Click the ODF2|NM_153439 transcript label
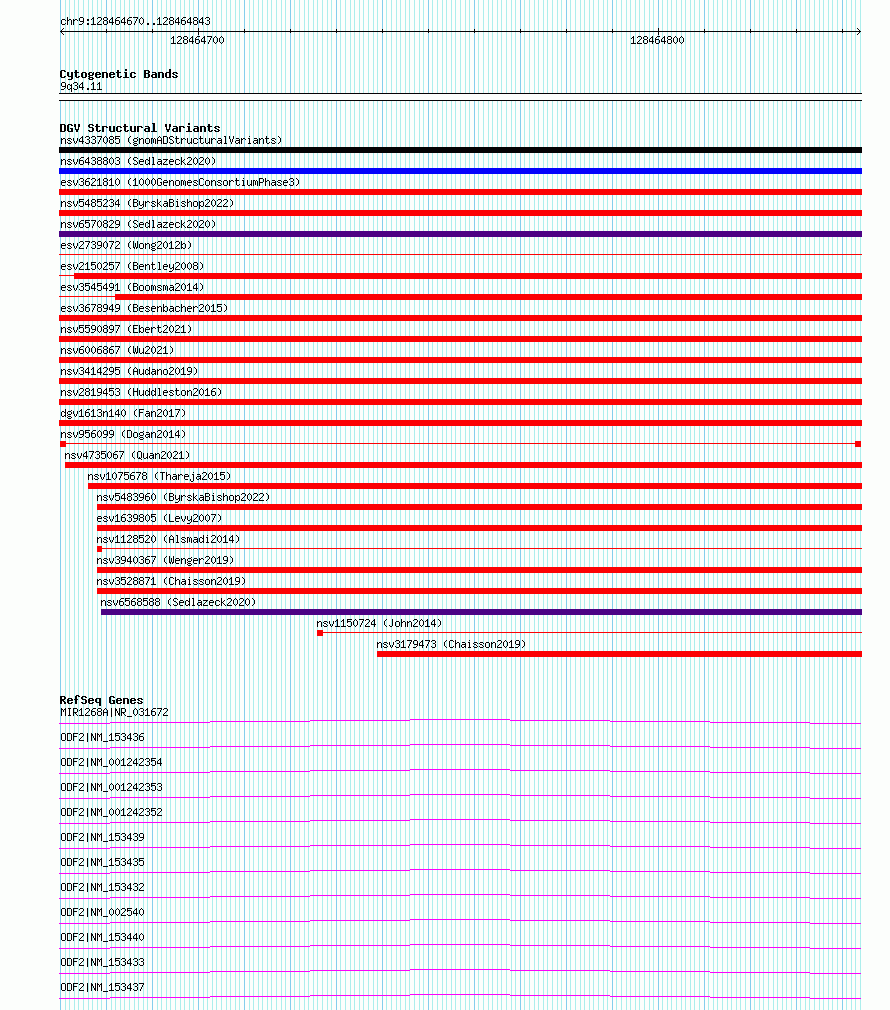The height and width of the screenshot is (1010, 890). 102,837
